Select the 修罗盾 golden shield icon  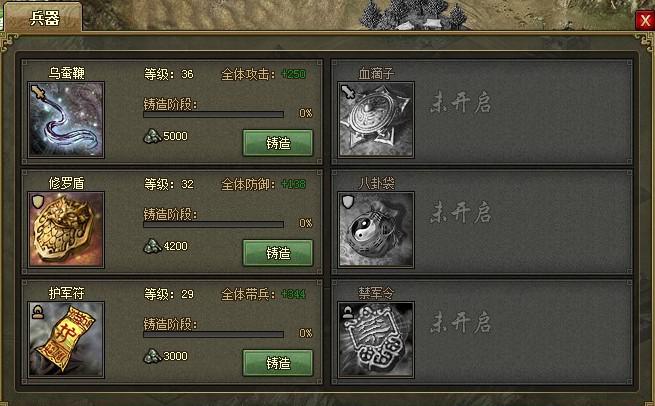(66, 229)
